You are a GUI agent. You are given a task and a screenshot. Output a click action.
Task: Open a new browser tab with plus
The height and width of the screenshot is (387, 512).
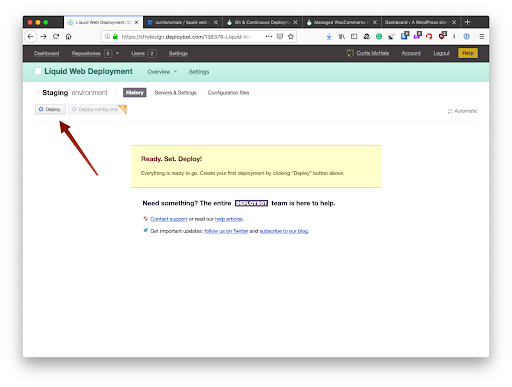point(467,22)
